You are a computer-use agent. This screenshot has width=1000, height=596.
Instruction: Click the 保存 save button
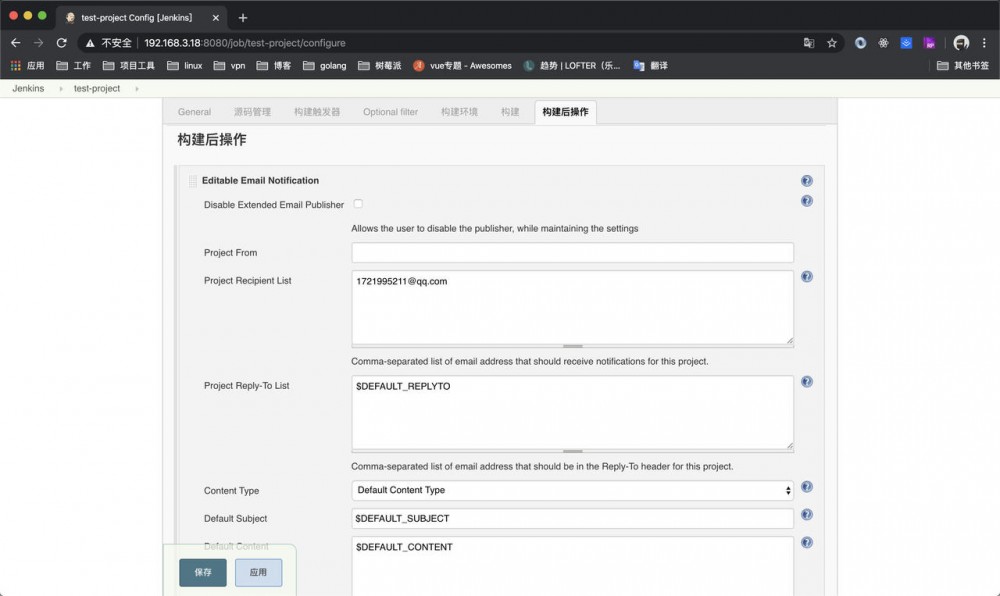(202, 572)
